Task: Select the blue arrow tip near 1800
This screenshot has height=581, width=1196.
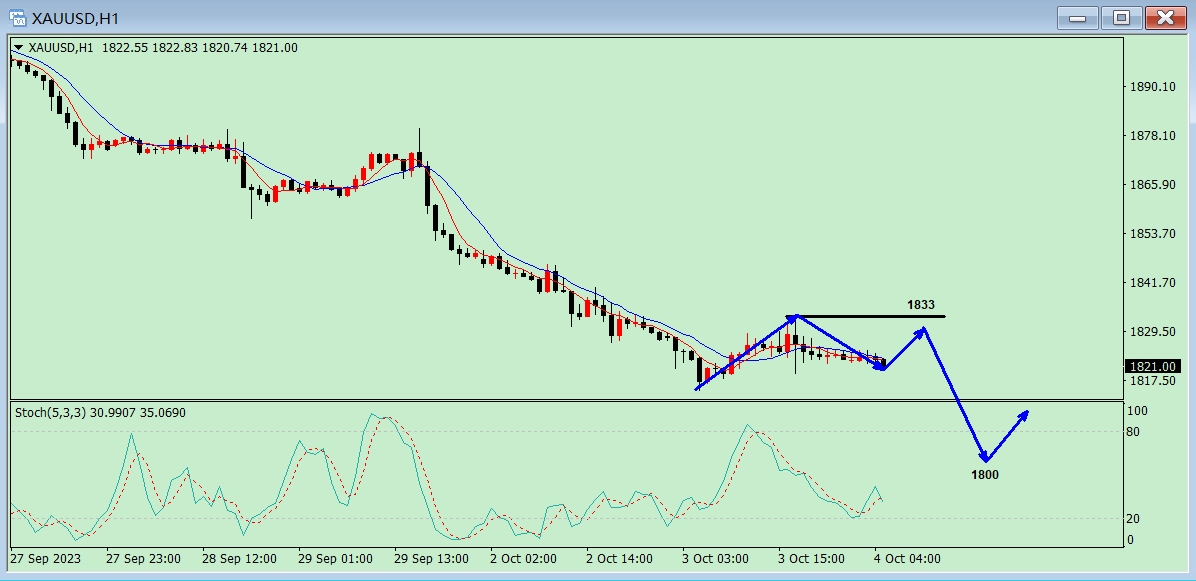Action: click(985, 457)
